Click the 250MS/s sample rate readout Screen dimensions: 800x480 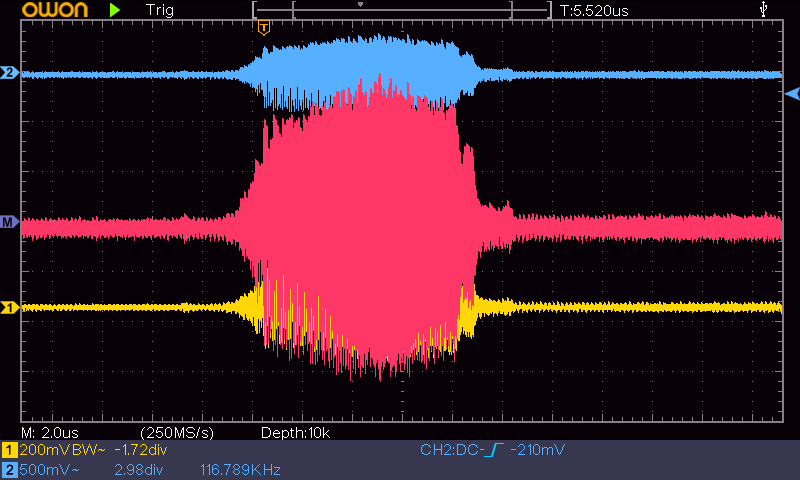click(178, 432)
